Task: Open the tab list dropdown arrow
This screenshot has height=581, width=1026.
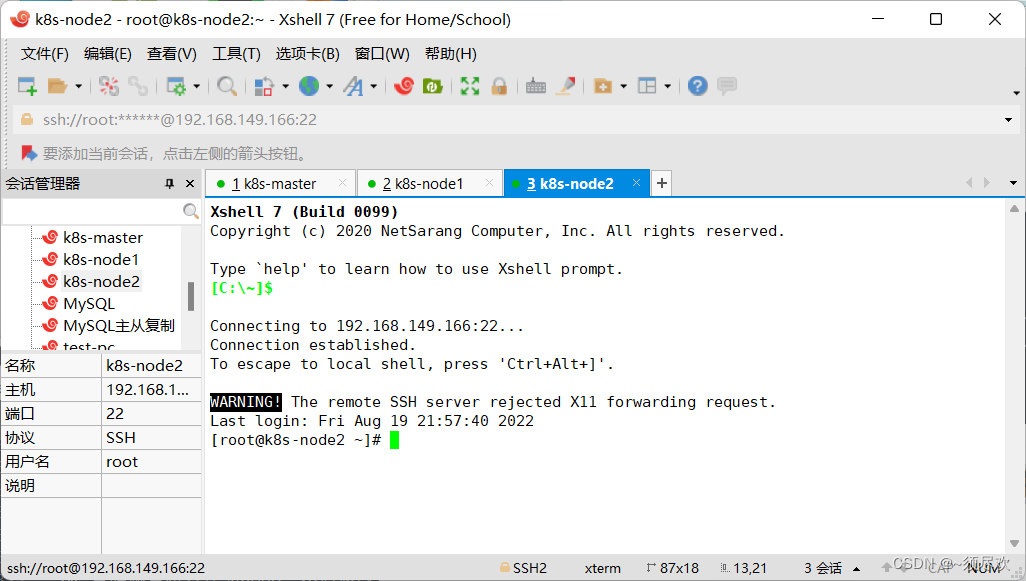Action: (1014, 183)
